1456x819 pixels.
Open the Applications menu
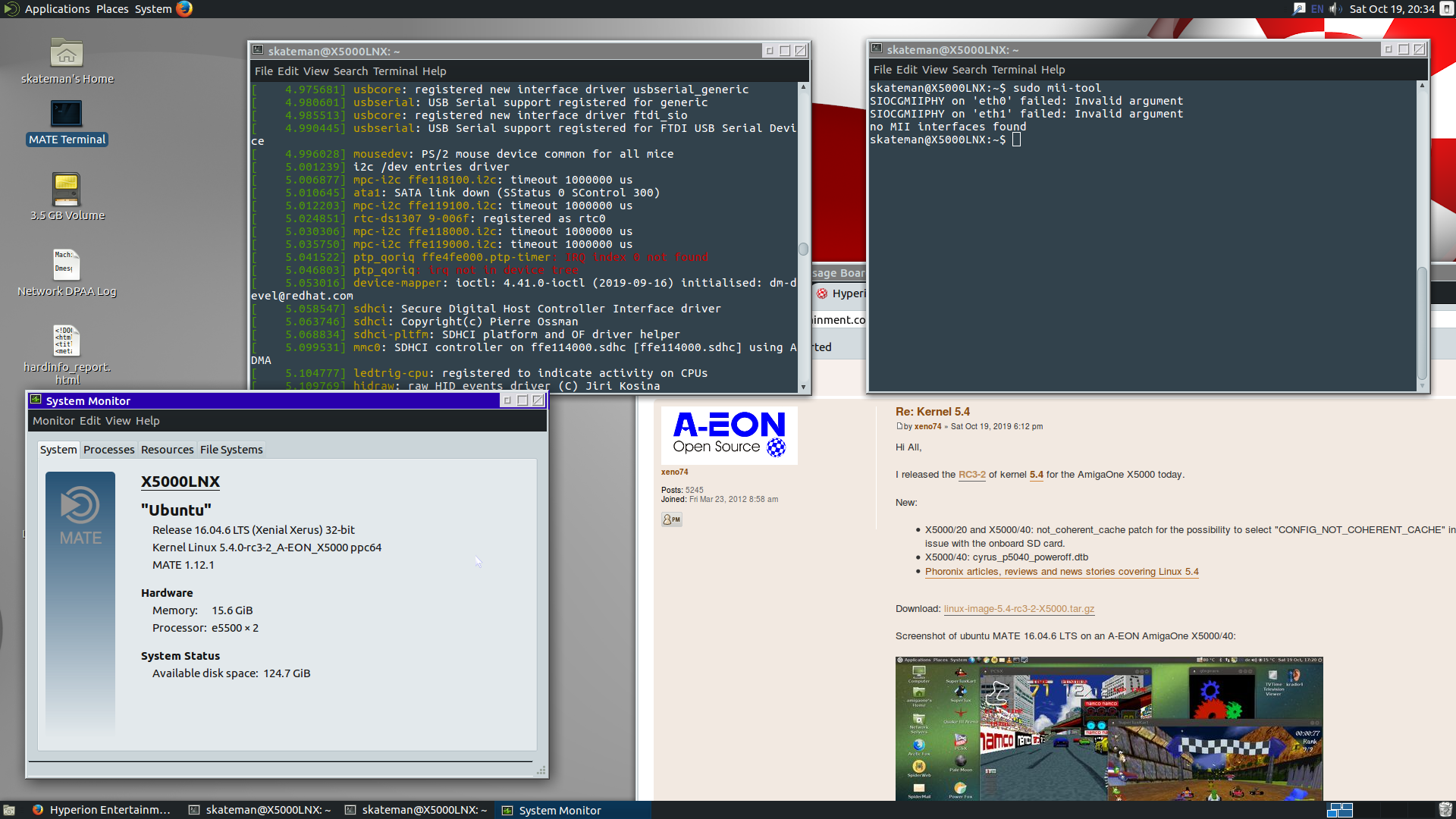[x=57, y=9]
